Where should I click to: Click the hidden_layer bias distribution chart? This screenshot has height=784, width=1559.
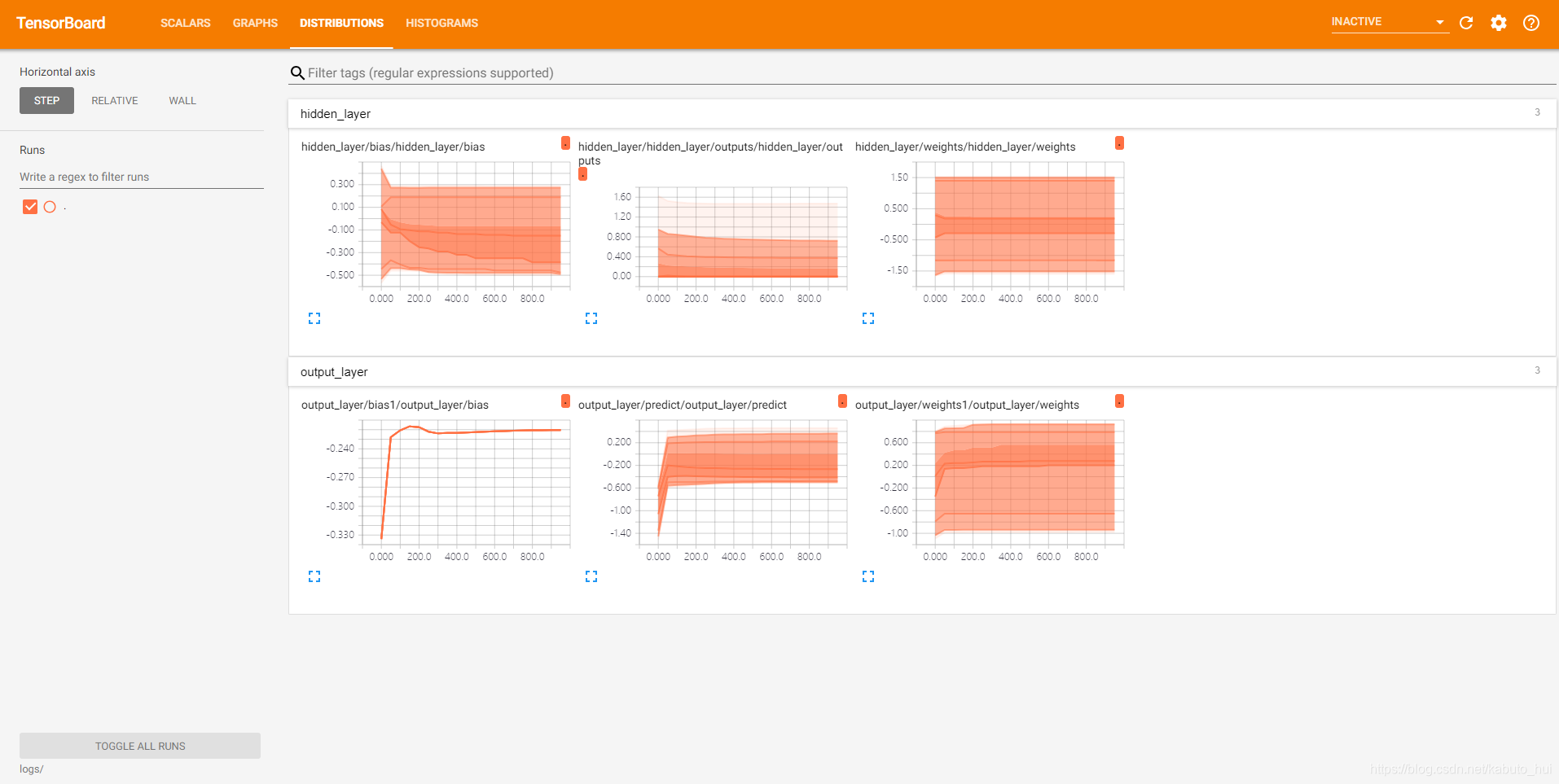[465, 226]
